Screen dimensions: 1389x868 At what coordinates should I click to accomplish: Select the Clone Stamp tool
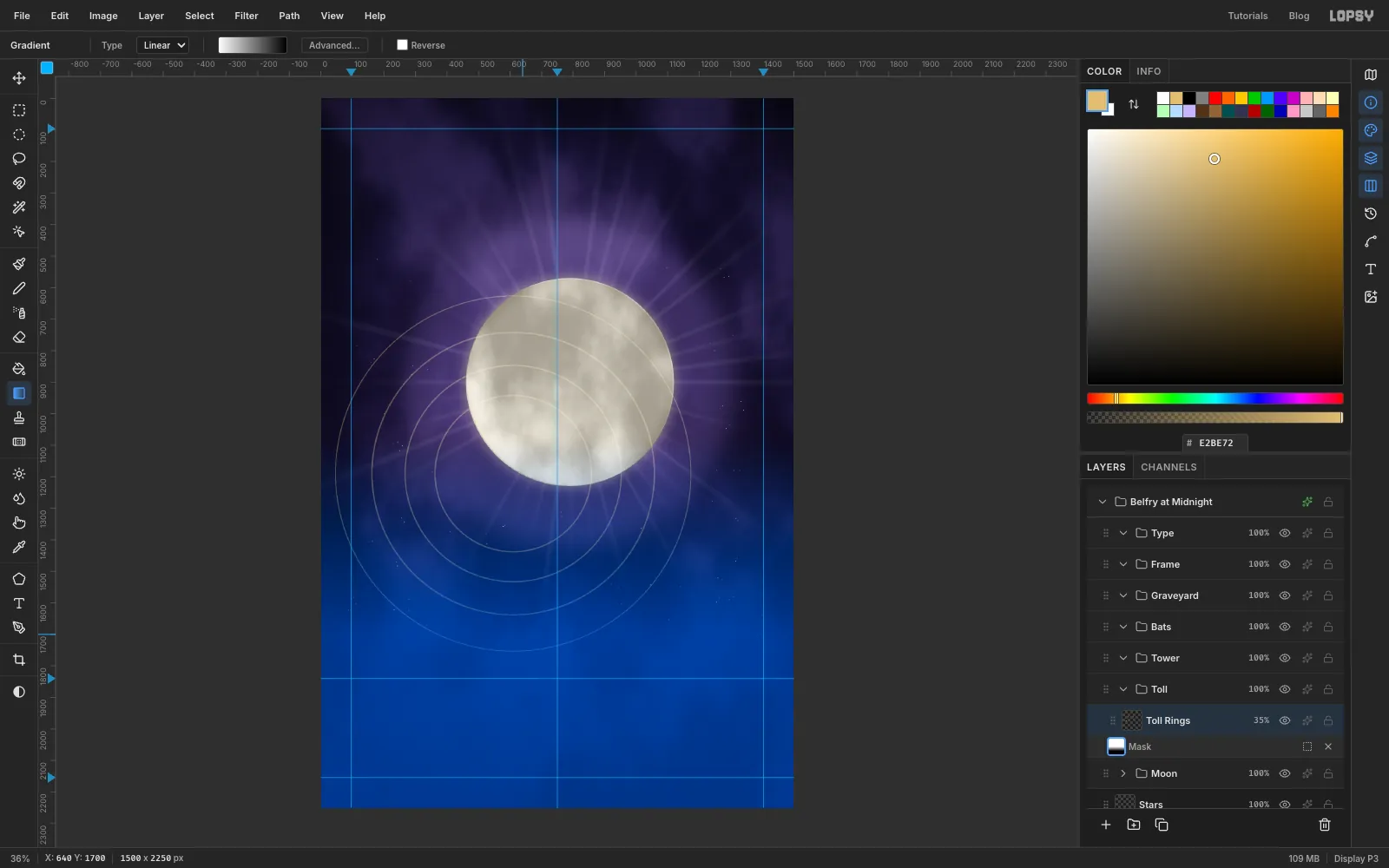click(x=19, y=418)
